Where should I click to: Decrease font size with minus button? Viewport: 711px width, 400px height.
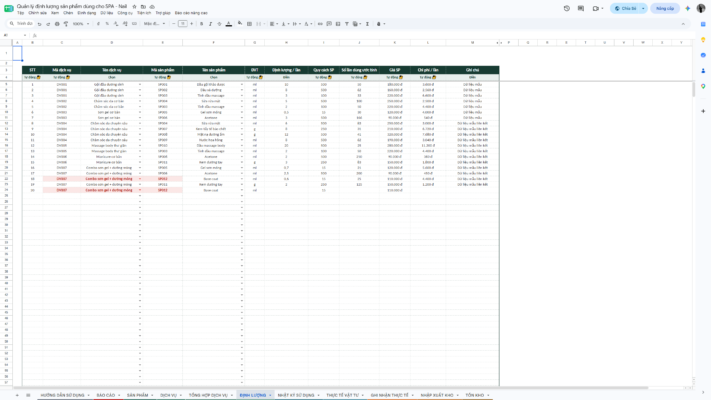click(x=174, y=24)
